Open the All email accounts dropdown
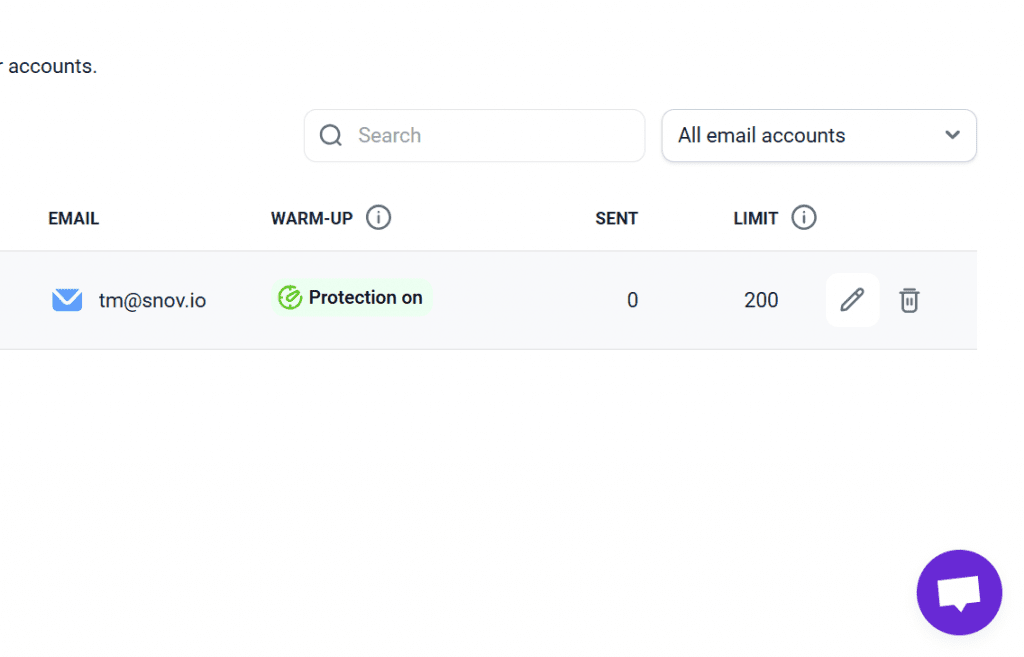 [x=818, y=135]
